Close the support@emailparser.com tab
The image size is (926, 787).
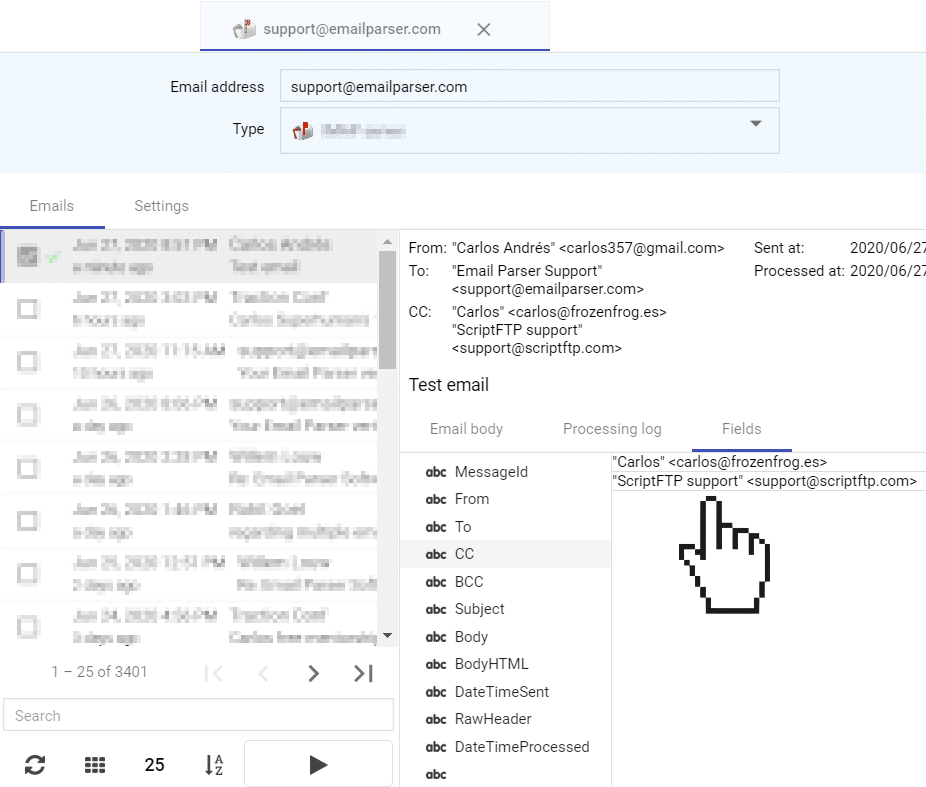click(x=484, y=30)
